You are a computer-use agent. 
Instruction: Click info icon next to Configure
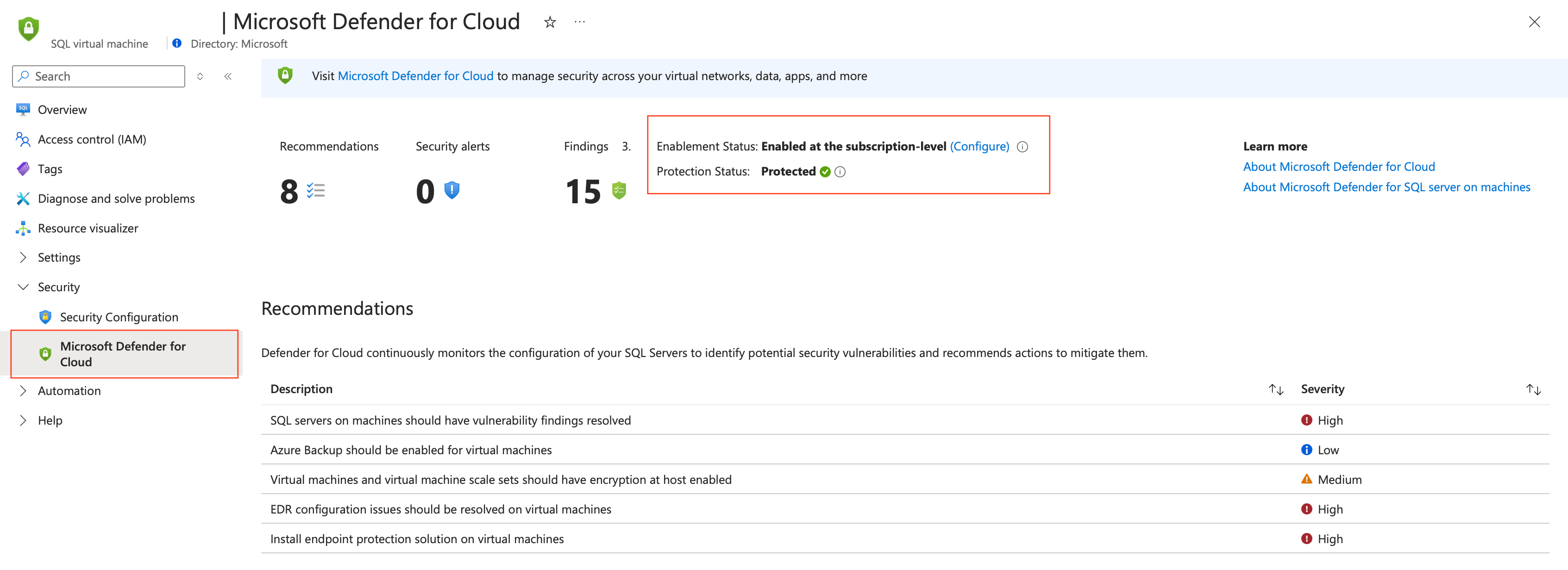(1022, 147)
